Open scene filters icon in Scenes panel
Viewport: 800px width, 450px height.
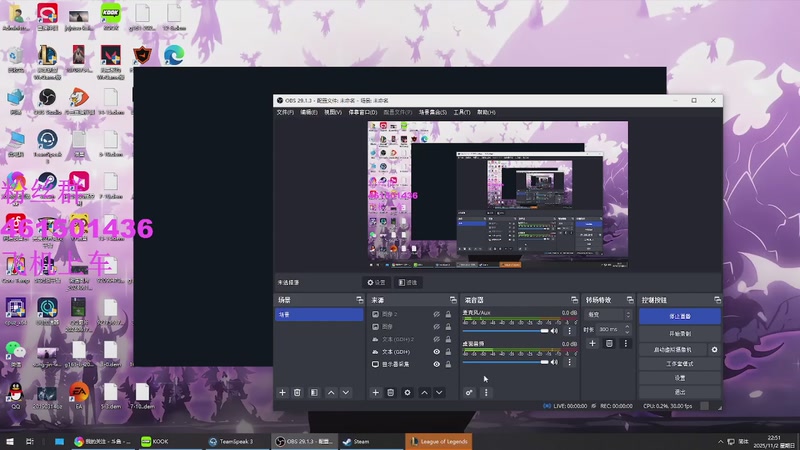click(314, 392)
